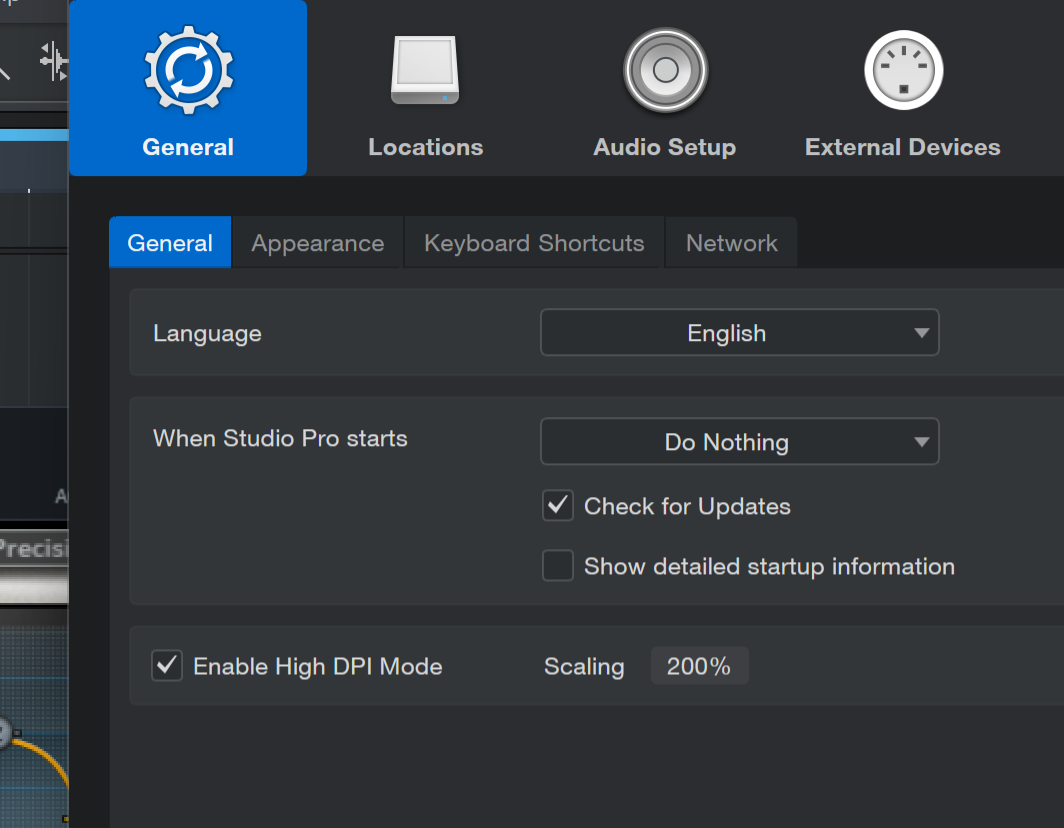Open the Language dropdown set to English
This screenshot has height=828, width=1064.
pos(740,333)
